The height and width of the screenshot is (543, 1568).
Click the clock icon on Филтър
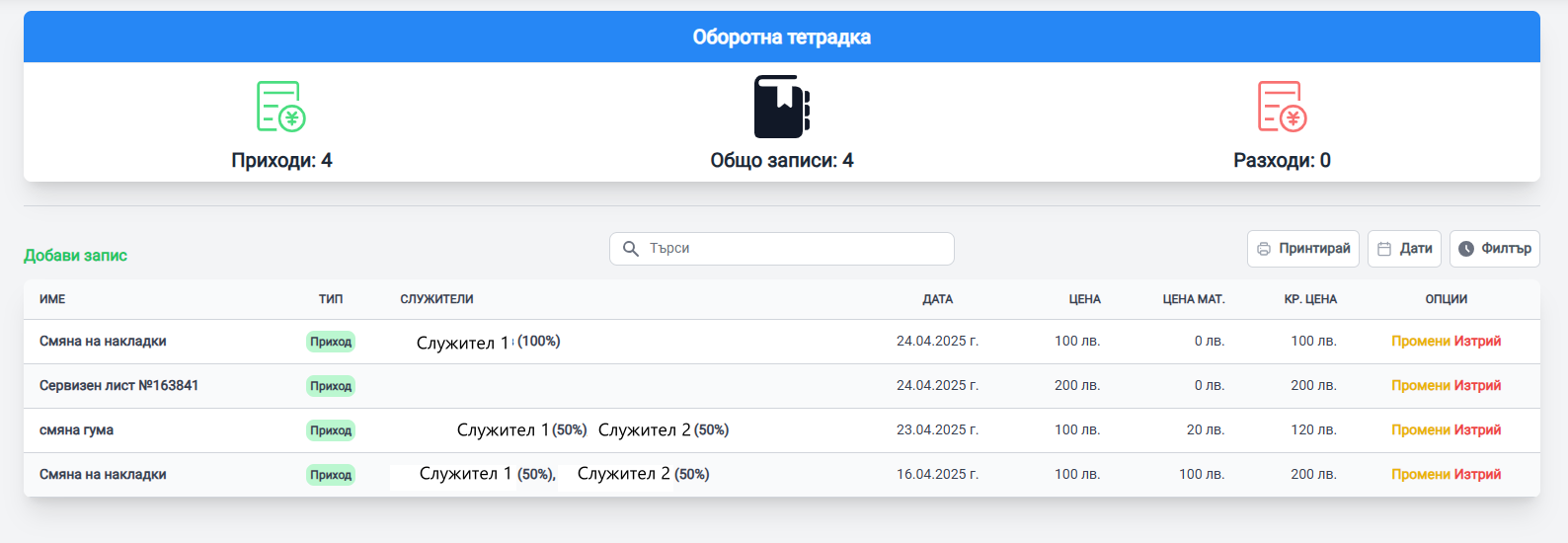coord(1466,249)
